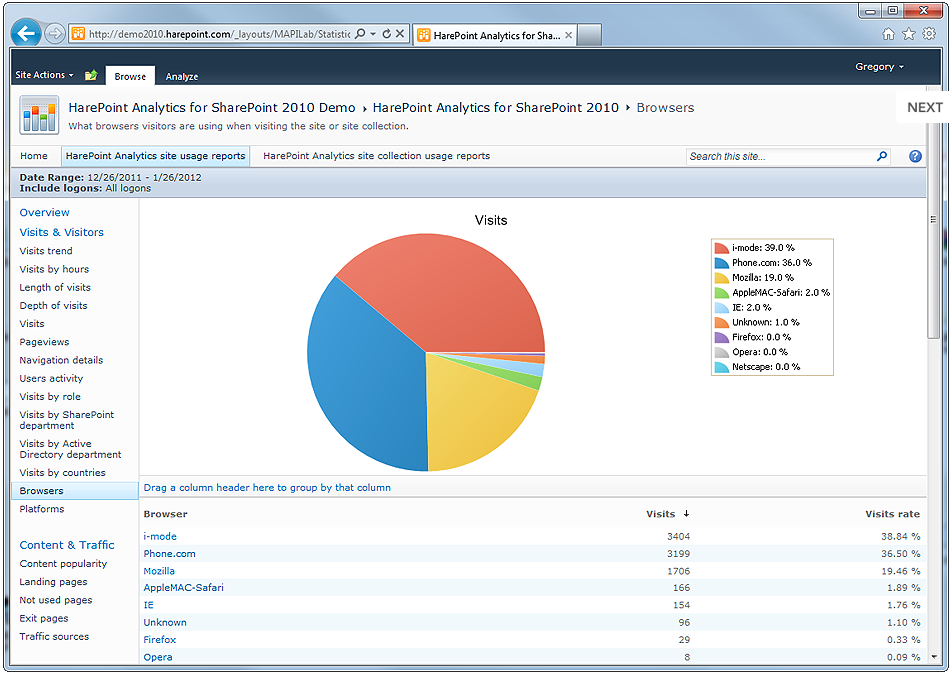This screenshot has width=950, height=676.
Task: Switch to the Analyze ribbon tab
Action: pyautogui.click(x=181, y=76)
